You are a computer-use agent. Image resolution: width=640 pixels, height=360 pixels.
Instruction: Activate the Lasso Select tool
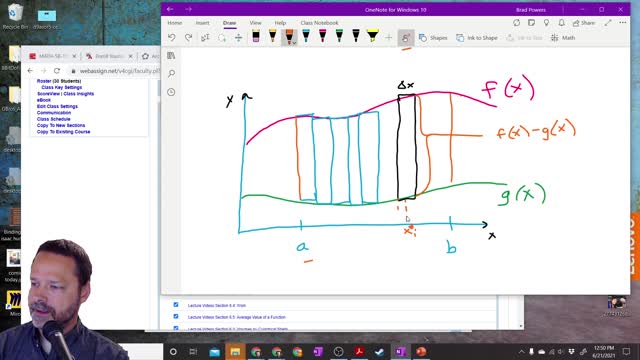[x=222, y=38]
